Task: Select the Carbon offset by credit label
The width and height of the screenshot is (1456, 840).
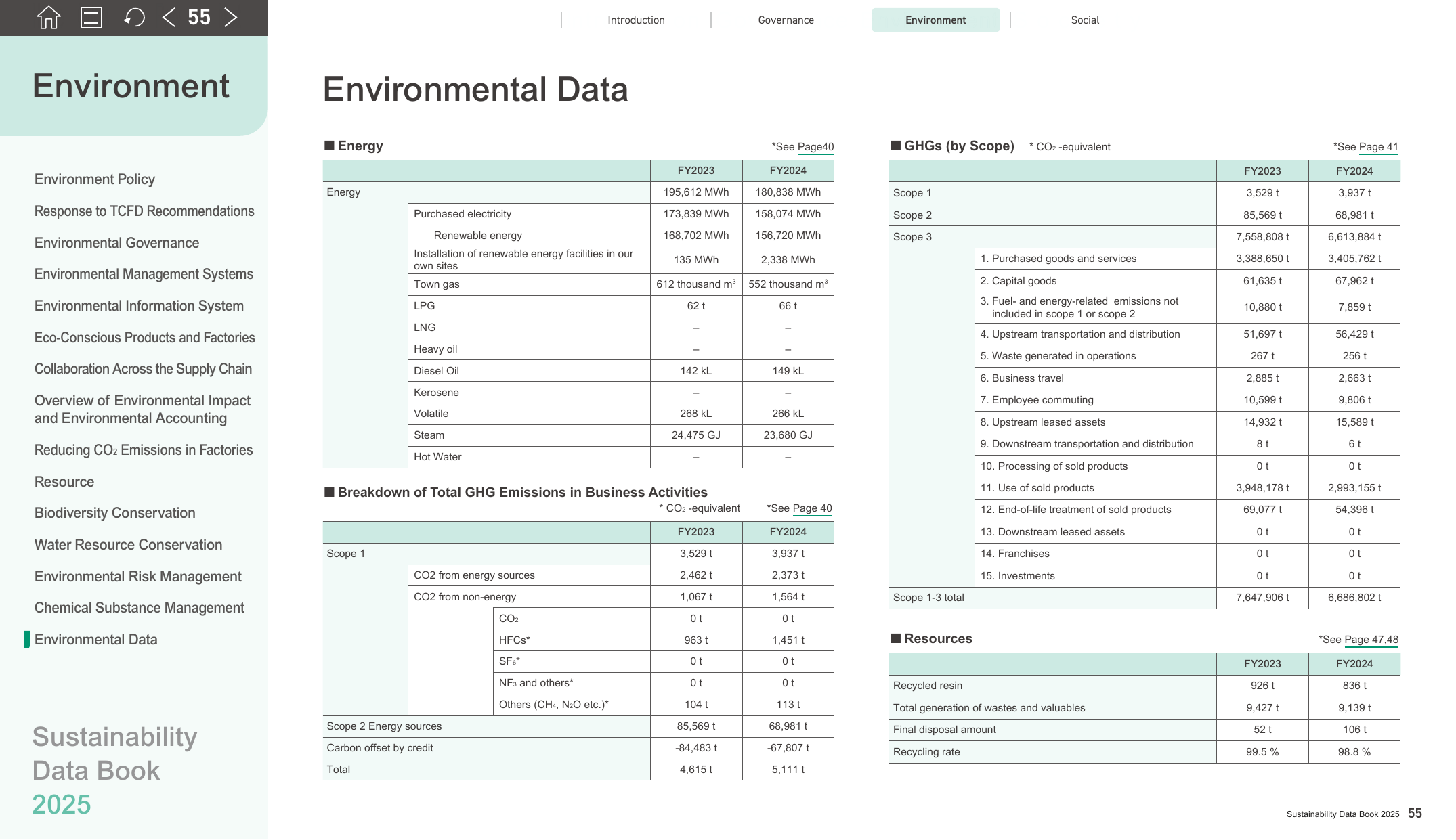Action: click(380, 748)
